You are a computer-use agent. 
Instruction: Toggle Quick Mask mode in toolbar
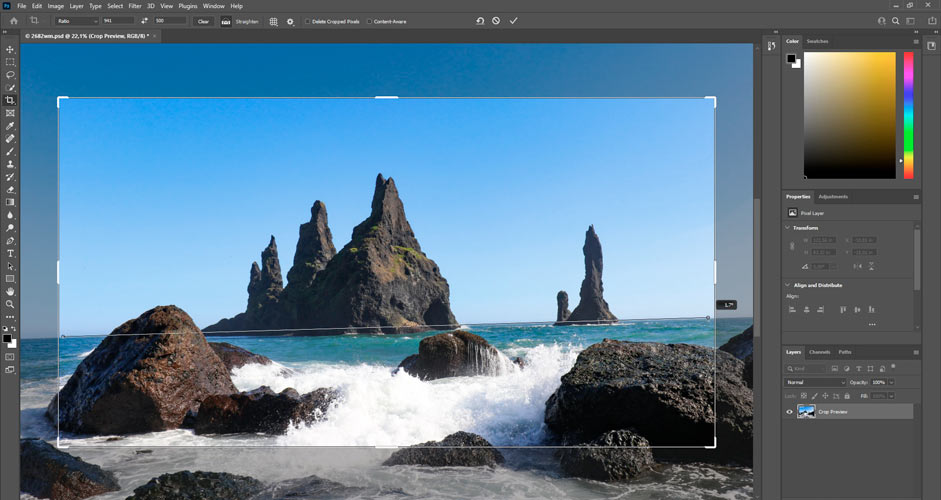[x=10, y=357]
